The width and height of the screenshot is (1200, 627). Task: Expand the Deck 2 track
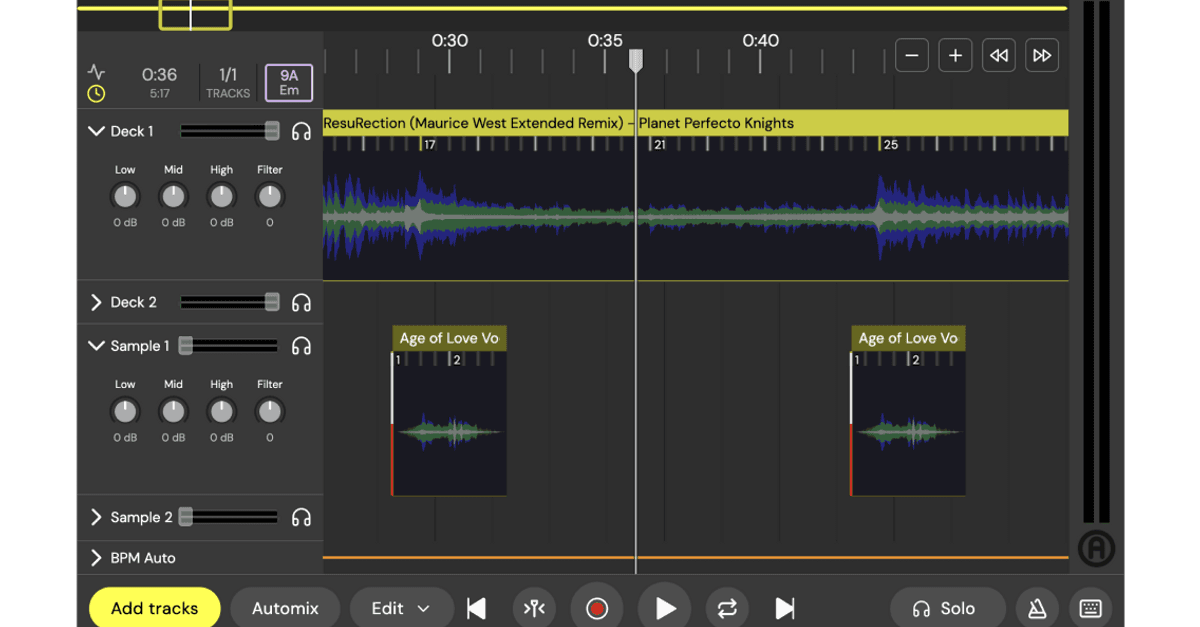click(x=96, y=302)
